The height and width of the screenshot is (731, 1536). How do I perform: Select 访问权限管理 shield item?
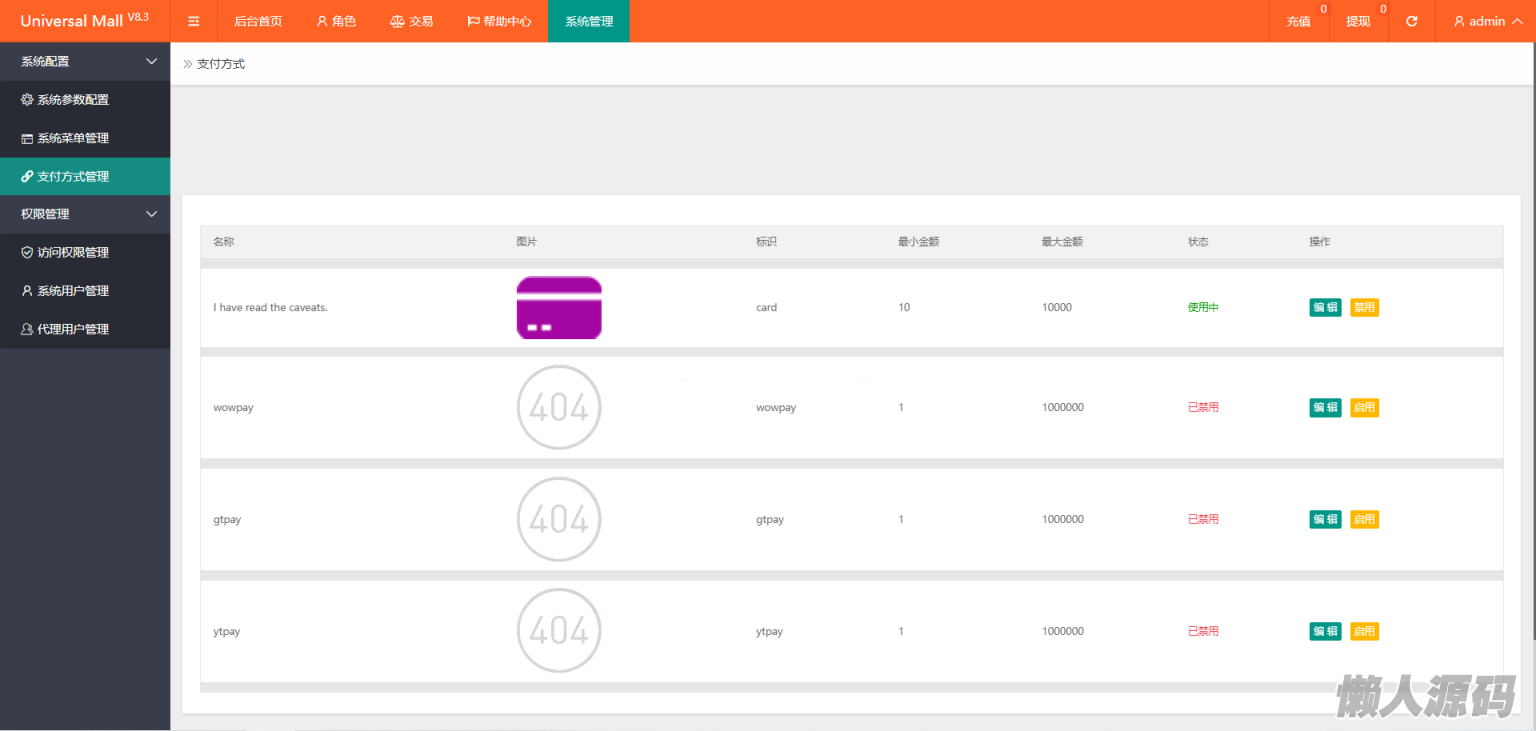(x=72, y=253)
